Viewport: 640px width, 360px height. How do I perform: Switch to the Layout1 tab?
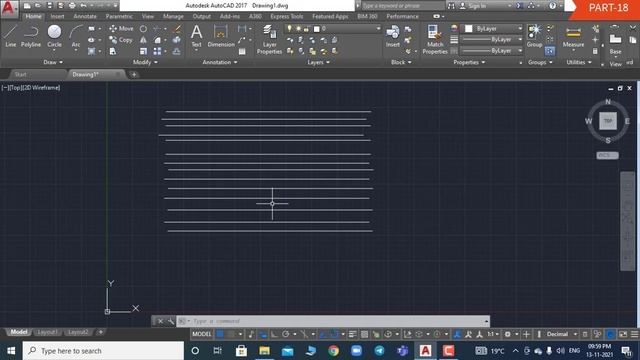(47, 332)
